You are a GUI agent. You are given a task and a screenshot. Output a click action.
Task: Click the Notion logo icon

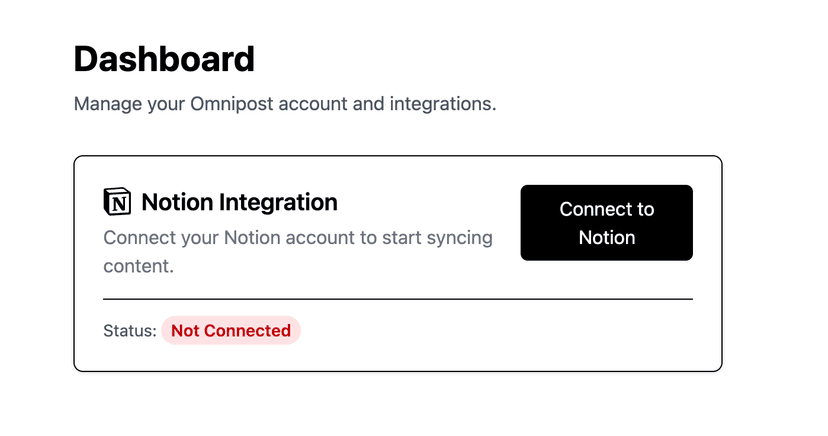pos(117,202)
